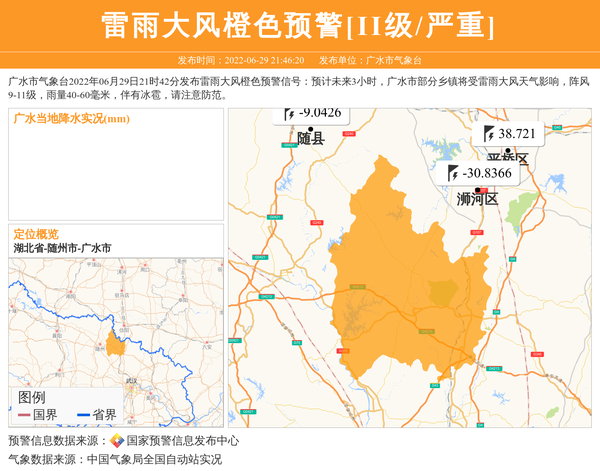Select the 38.721 value label on map
600x471 pixels.
point(518,134)
